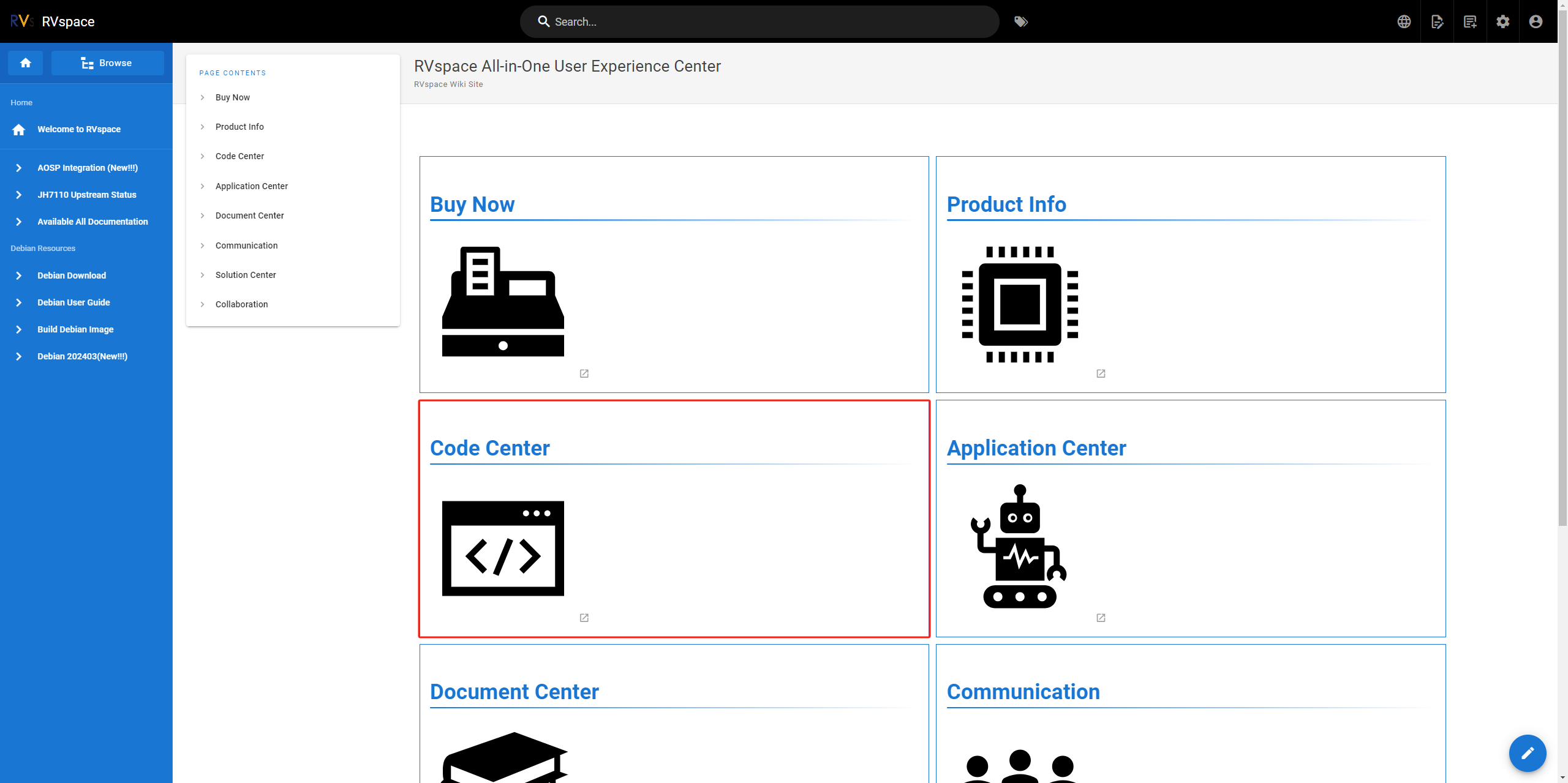Screen dimensions: 1568x783
Task: Expand Buy Now chevron in page contents
Action: pyautogui.click(x=202, y=97)
